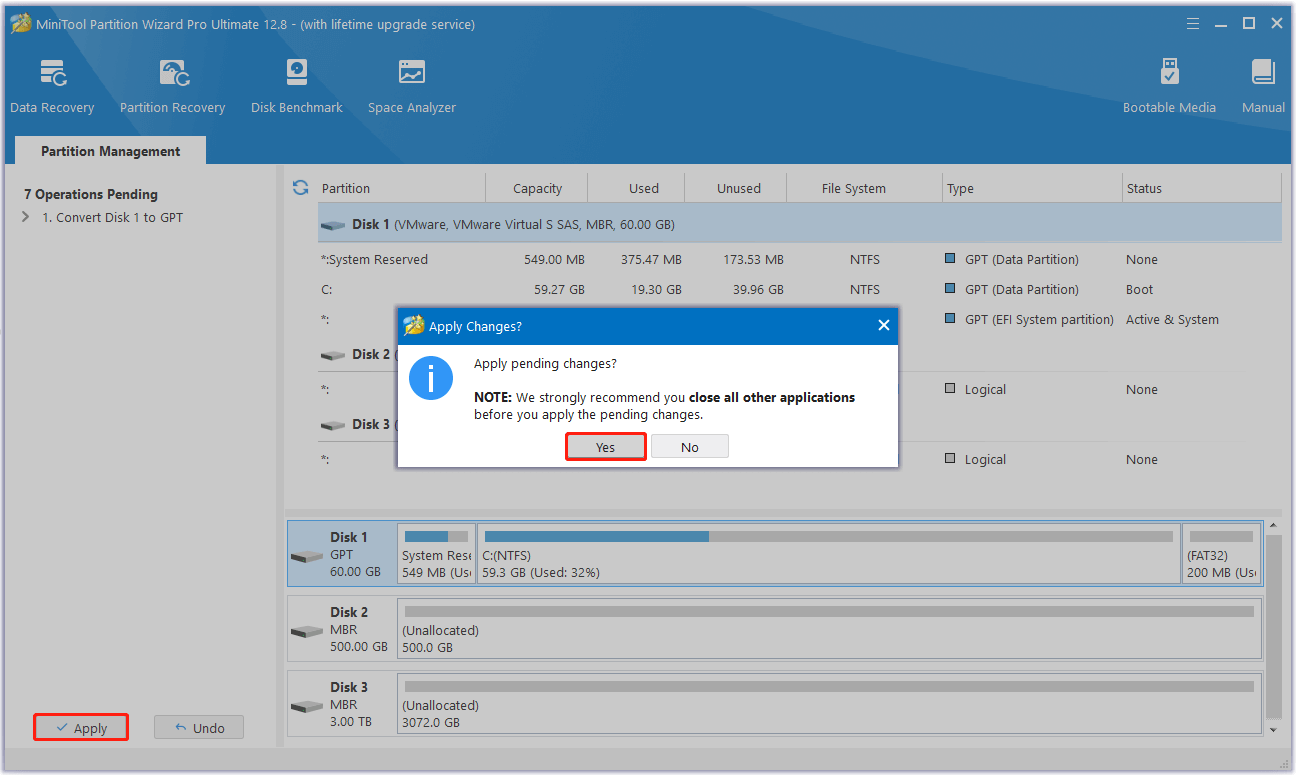Sort by the Capacity column header
1298x776 pixels.
(x=537, y=188)
